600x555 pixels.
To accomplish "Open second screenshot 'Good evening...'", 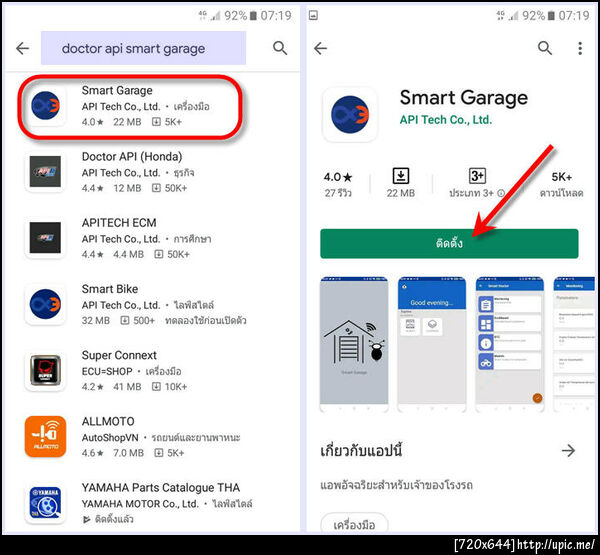I will (432, 344).
